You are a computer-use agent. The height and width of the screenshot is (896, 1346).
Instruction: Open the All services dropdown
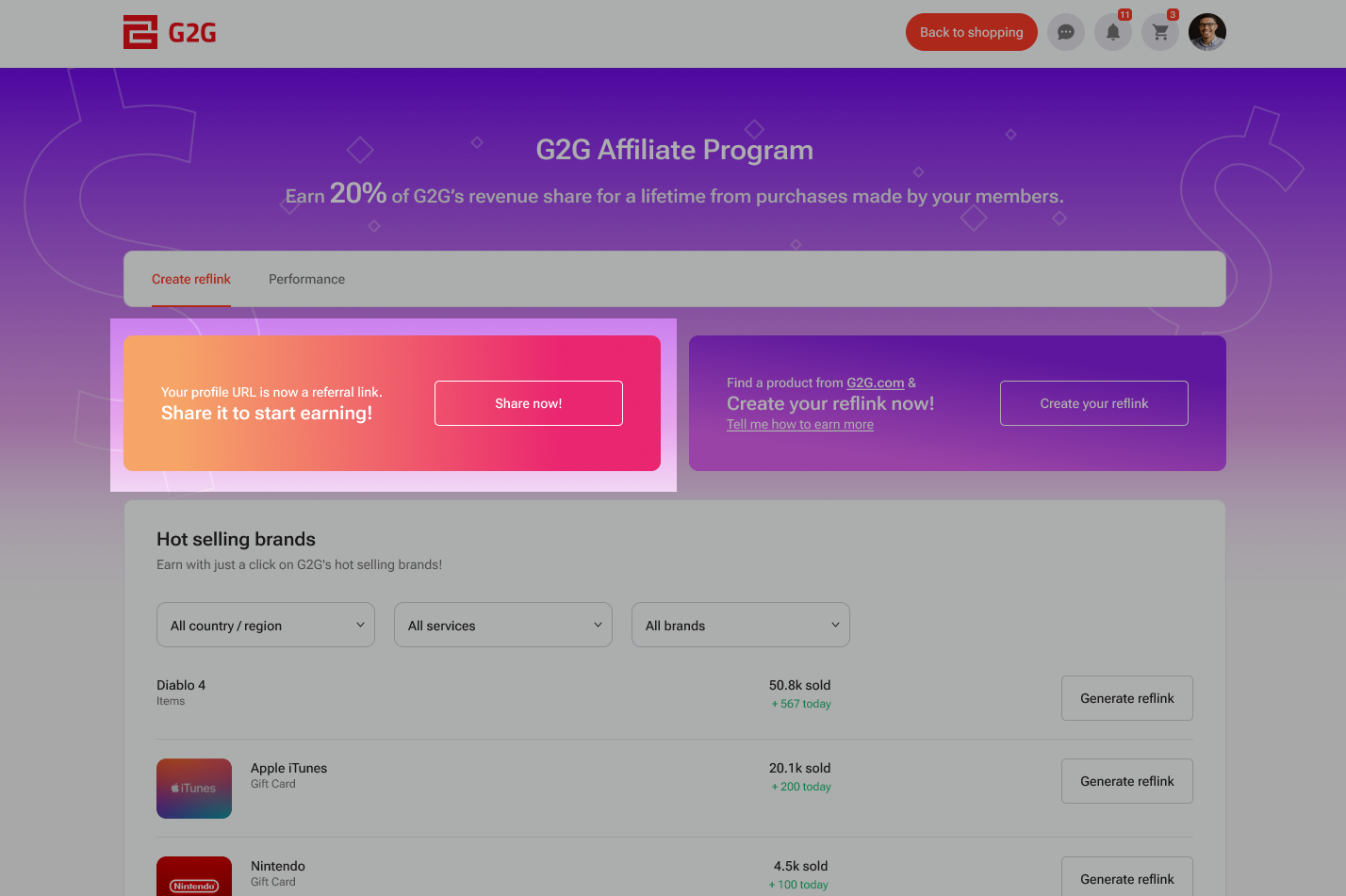(x=502, y=624)
